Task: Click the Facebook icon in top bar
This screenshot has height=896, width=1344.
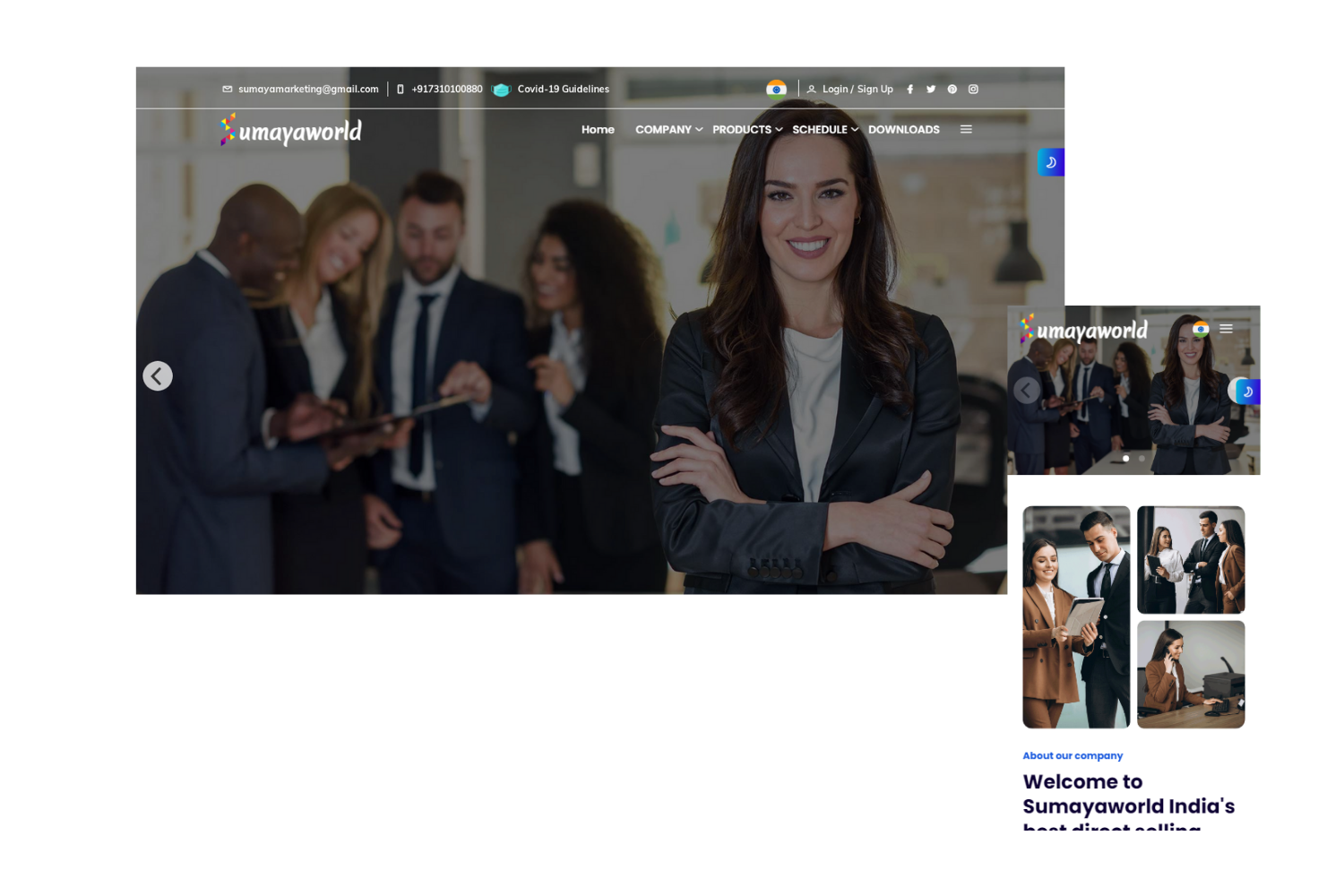Action: [x=909, y=90]
